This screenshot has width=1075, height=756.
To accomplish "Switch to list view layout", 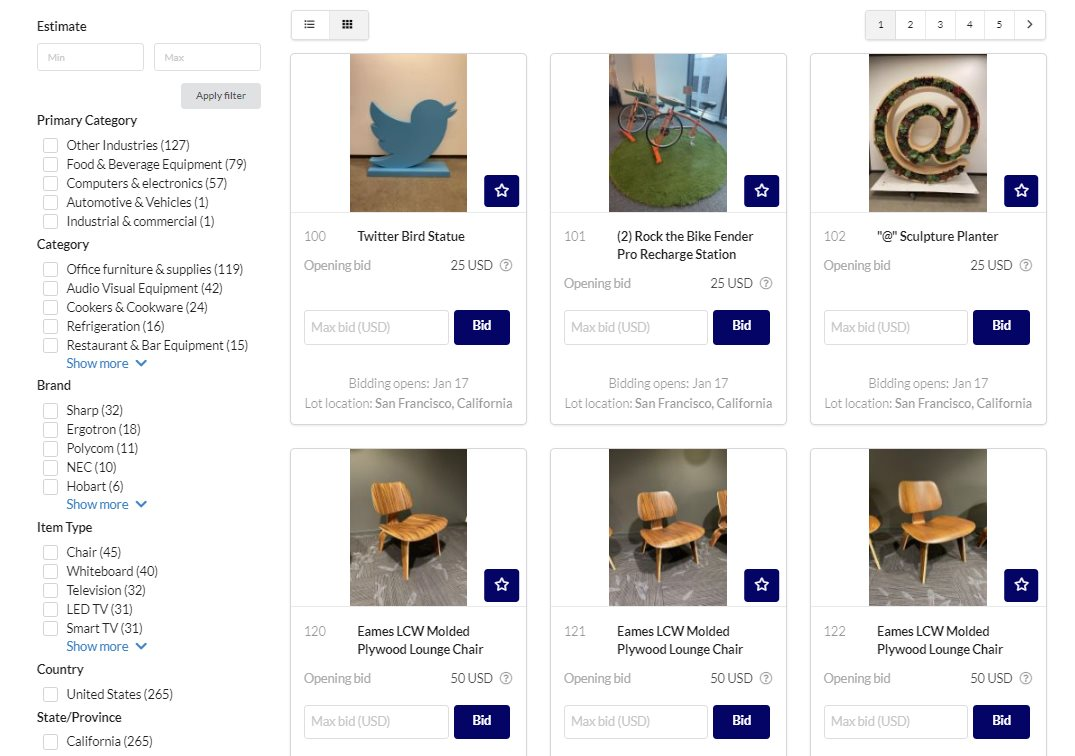I will (x=310, y=25).
